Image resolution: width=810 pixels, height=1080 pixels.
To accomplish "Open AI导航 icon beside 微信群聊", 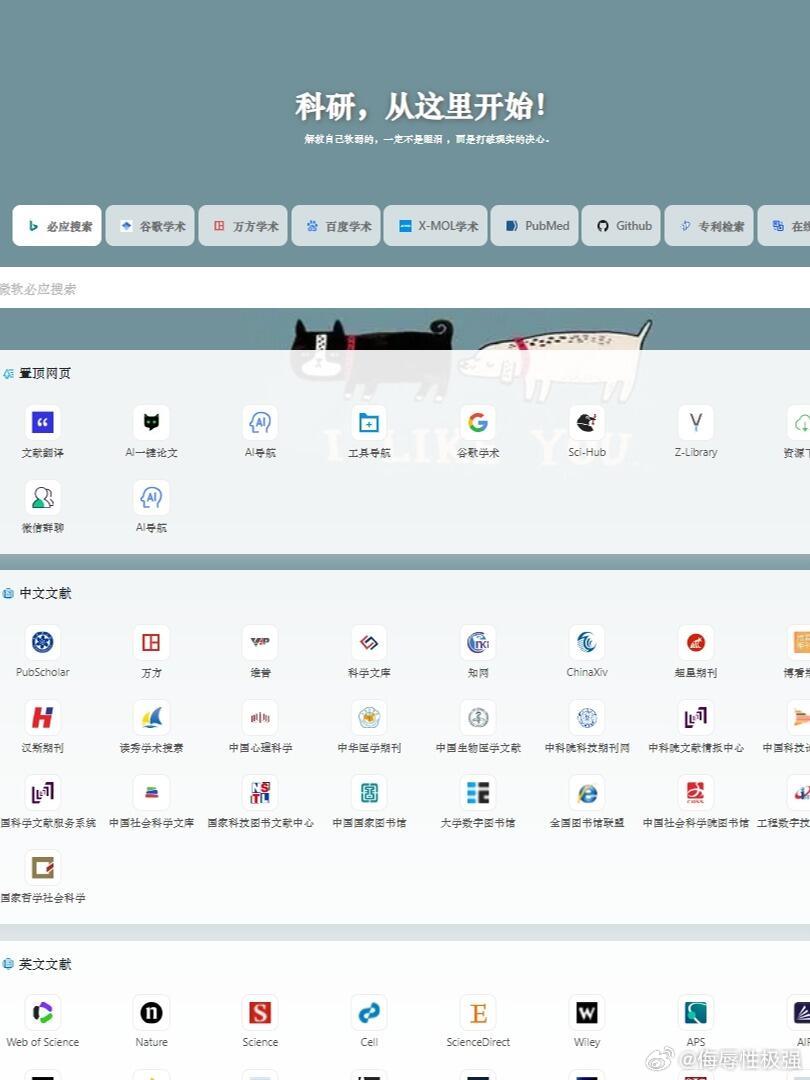I will (152, 497).
